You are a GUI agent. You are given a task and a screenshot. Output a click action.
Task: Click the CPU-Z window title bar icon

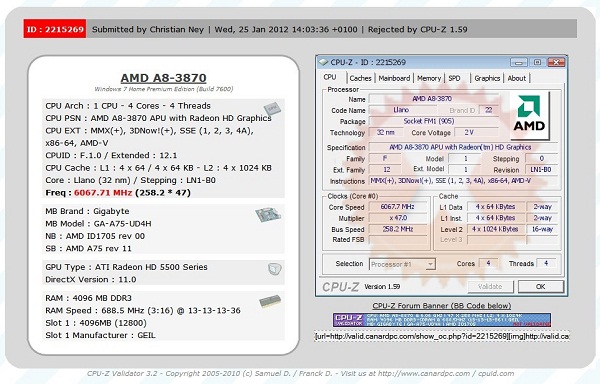tap(323, 62)
